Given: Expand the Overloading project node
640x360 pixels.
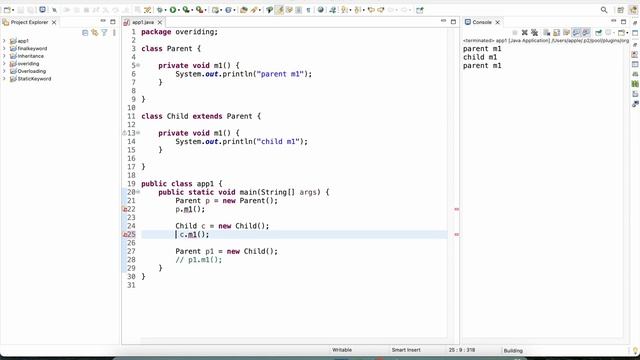Looking at the screenshot, I should (x=4, y=71).
